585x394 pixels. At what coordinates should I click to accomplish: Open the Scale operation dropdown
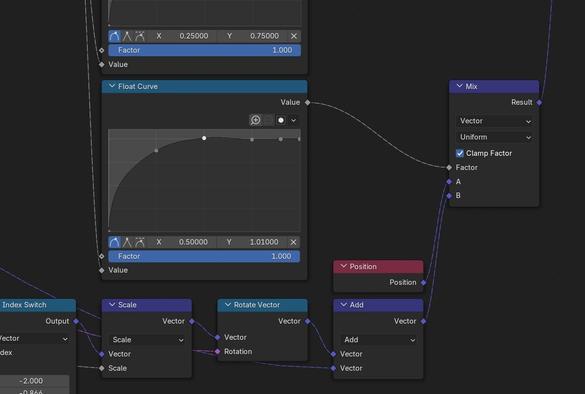[x=147, y=340]
